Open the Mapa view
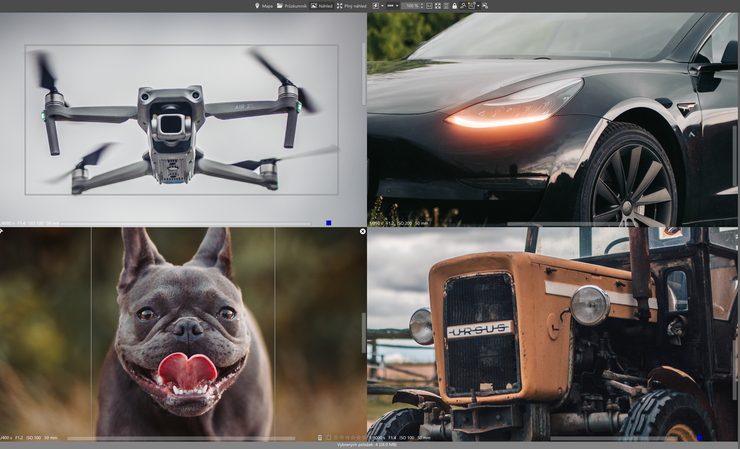The width and height of the screenshot is (740, 449). pos(264,6)
